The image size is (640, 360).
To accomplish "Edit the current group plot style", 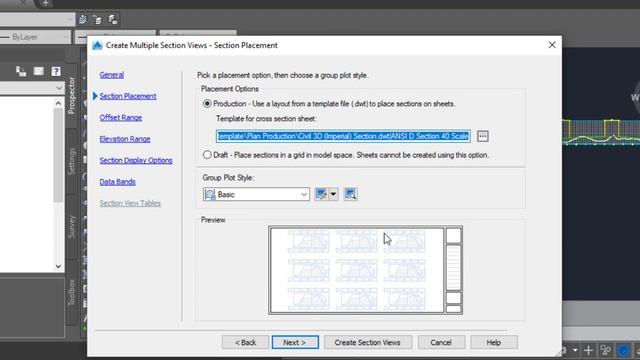I will (321, 194).
